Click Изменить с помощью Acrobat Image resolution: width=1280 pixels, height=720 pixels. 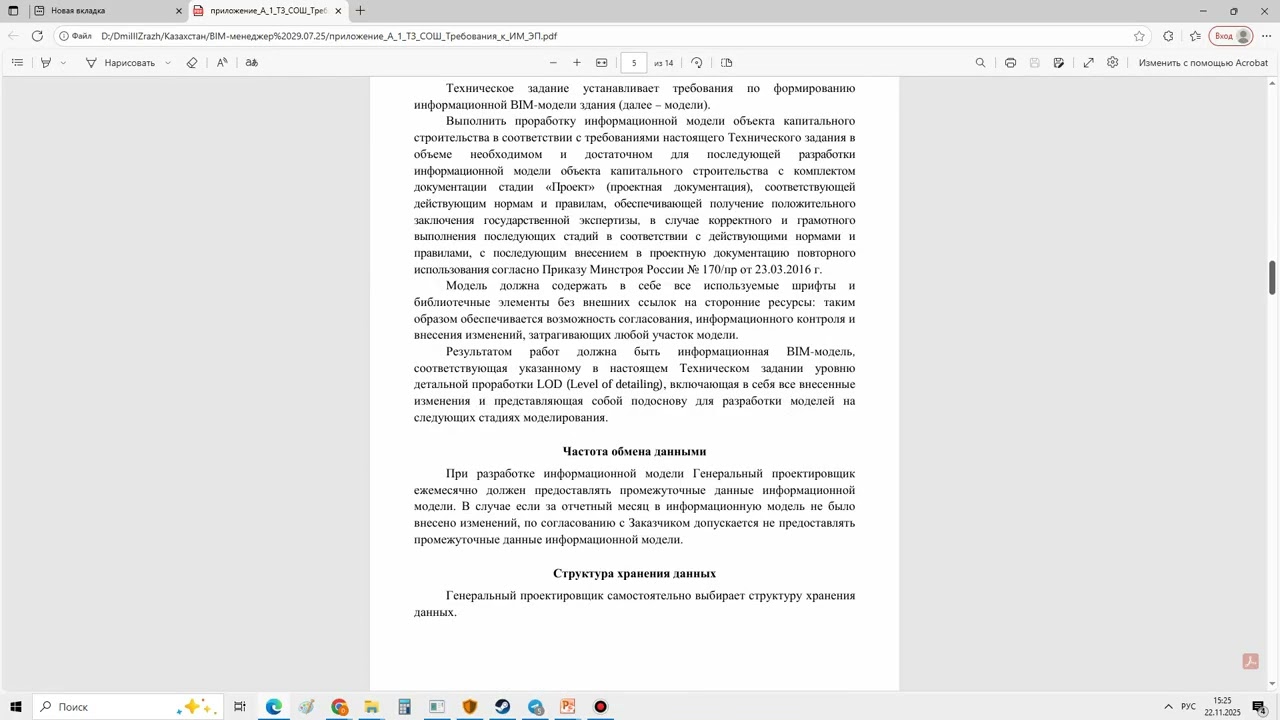point(1203,62)
